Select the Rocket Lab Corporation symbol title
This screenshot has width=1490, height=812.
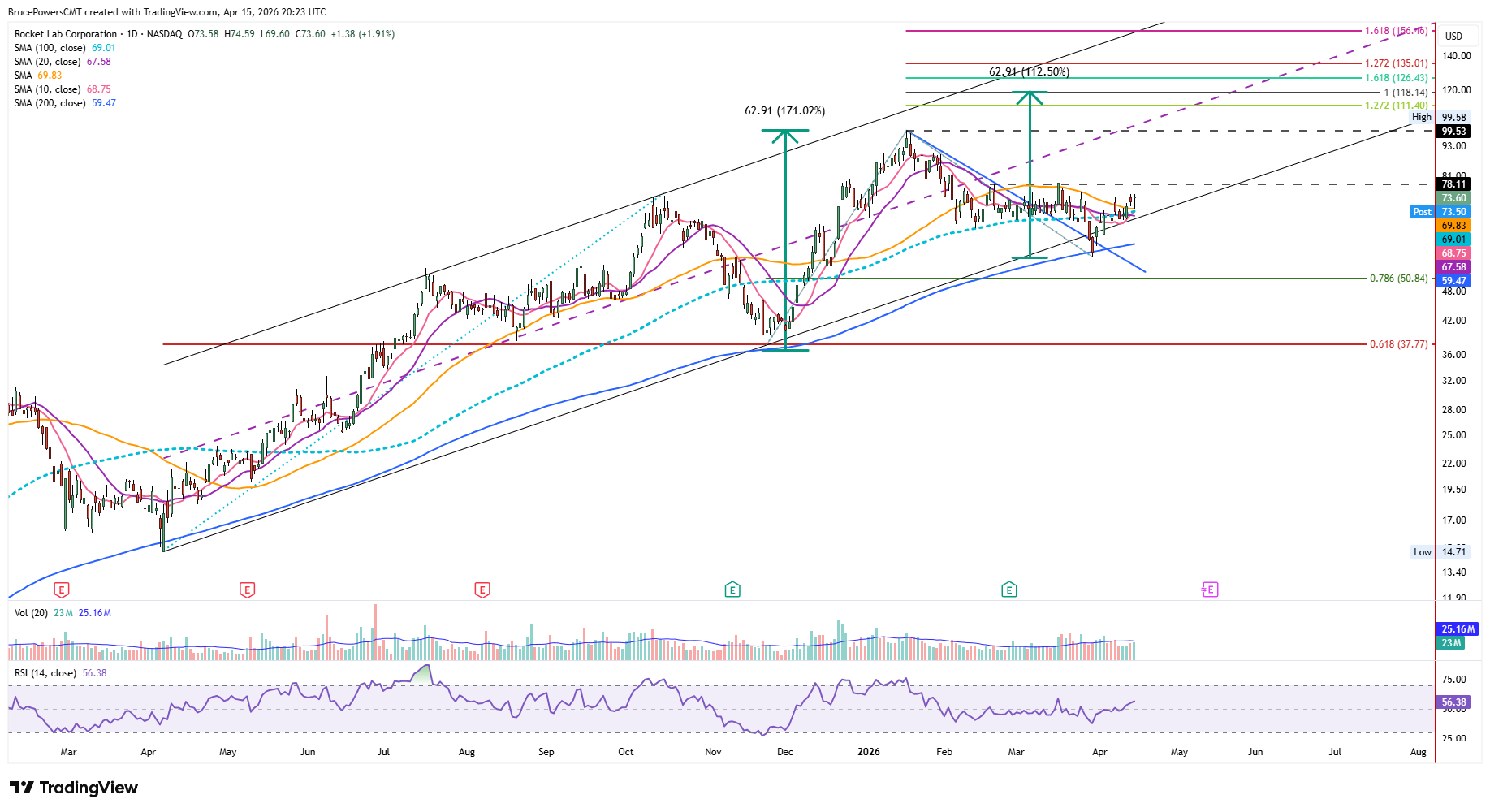(x=66, y=34)
